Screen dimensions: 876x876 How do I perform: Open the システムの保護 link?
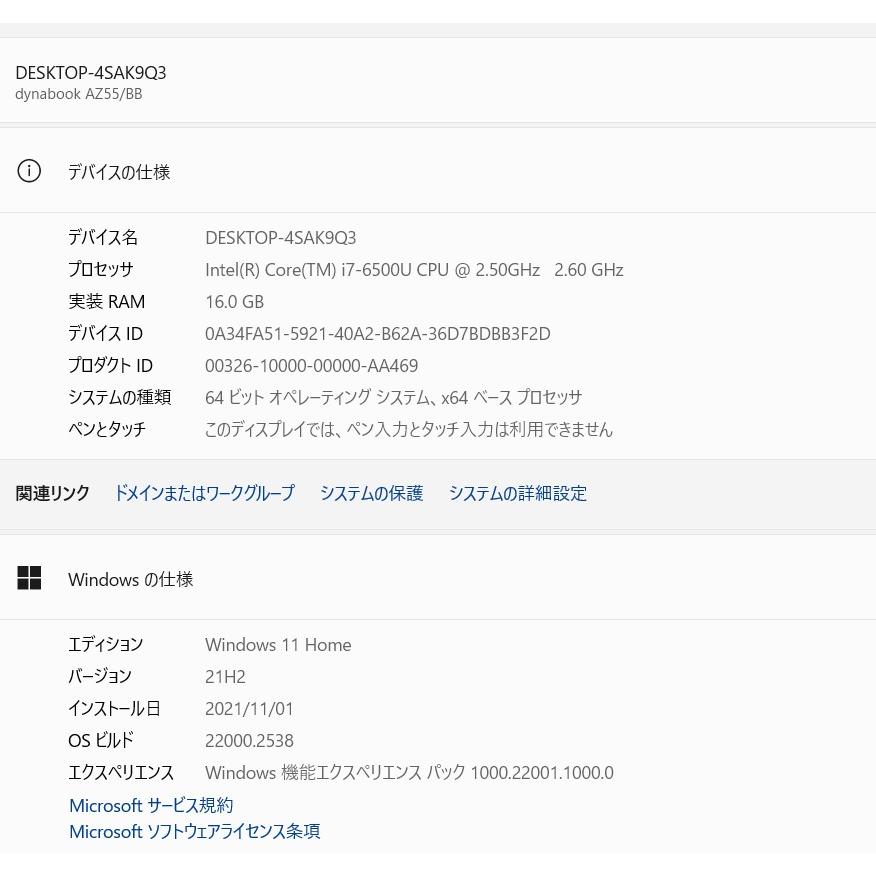coord(371,493)
